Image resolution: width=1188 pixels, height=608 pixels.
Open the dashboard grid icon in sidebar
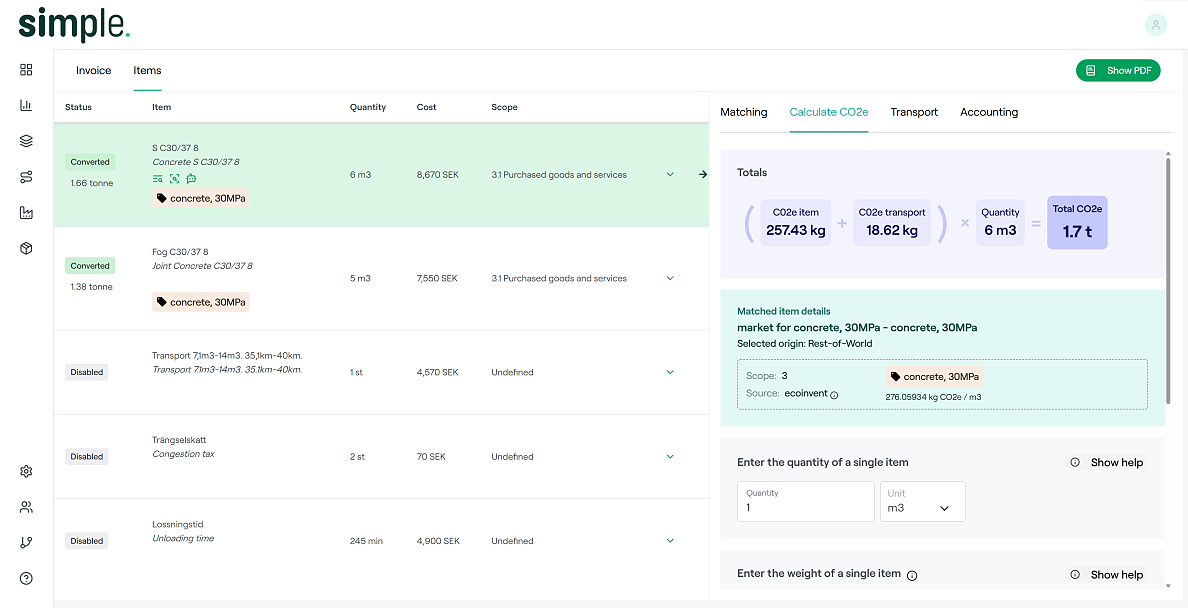pyautogui.click(x=26, y=70)
